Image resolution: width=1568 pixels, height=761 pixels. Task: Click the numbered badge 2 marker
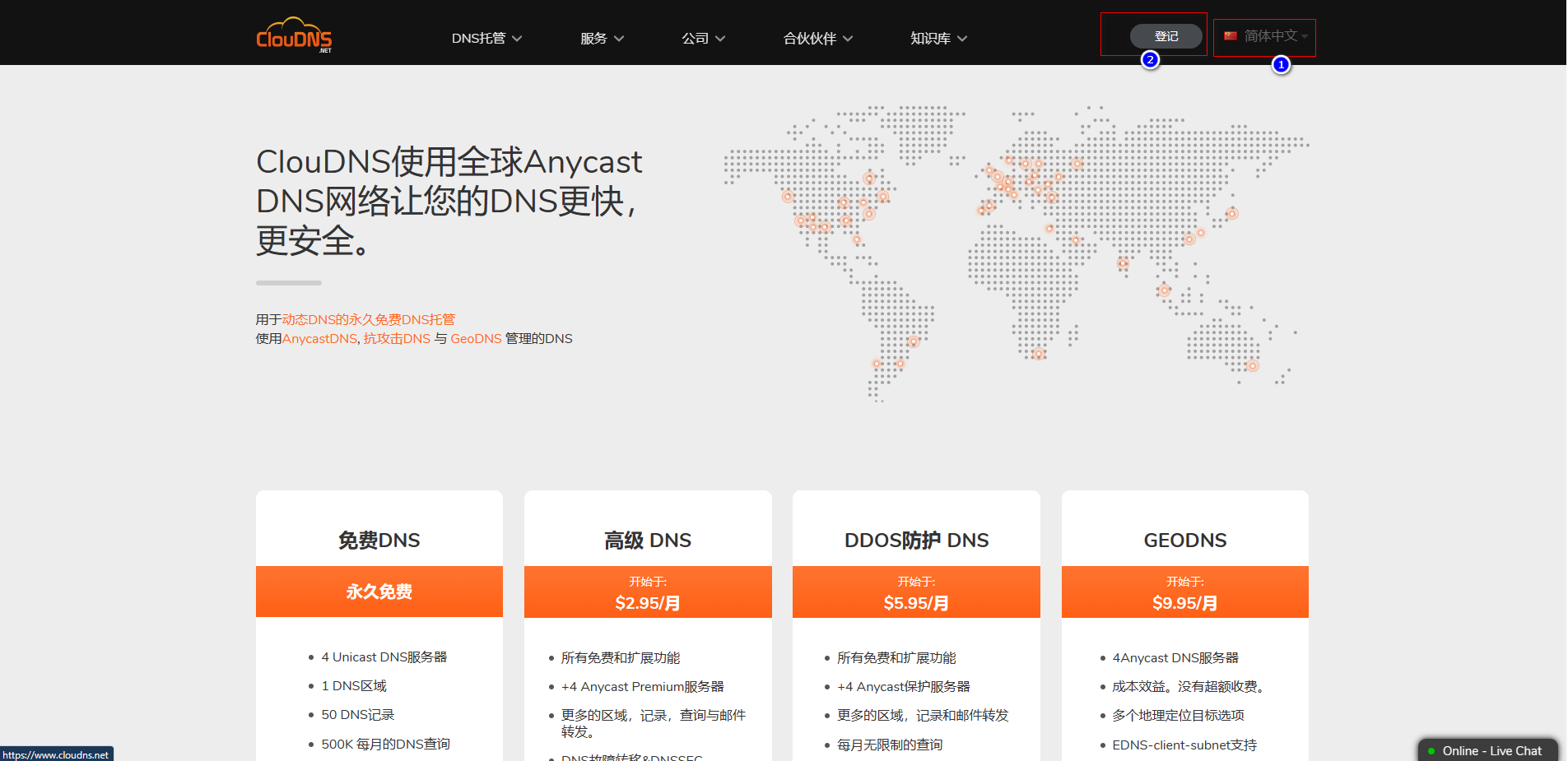coord(1150,59)
